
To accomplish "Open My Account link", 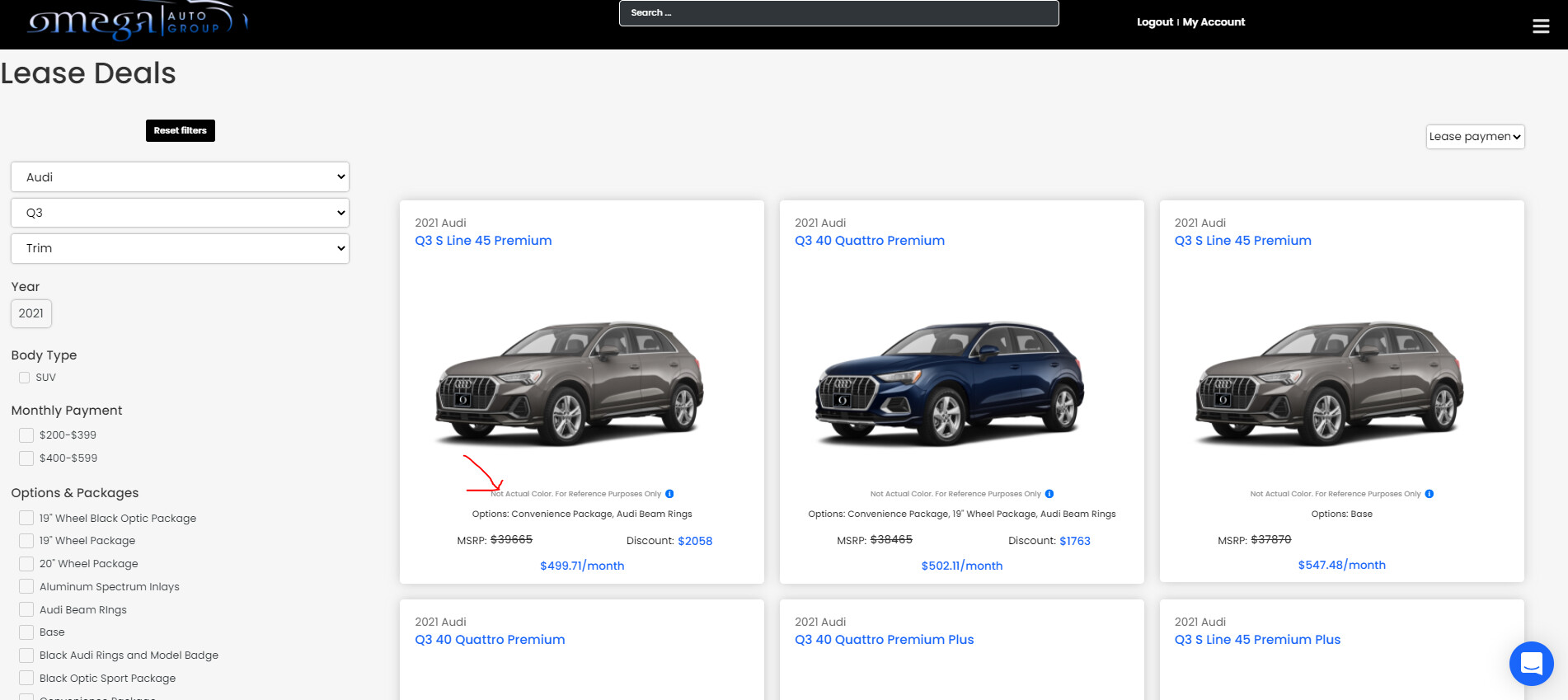I will (x=1214, y=22).
